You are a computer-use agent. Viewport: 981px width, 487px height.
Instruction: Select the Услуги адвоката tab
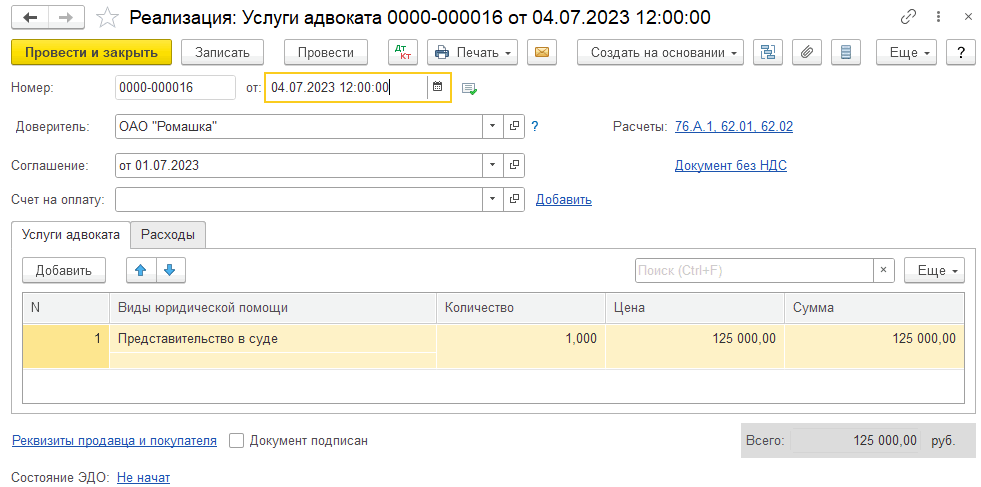[x=71, y=235]
